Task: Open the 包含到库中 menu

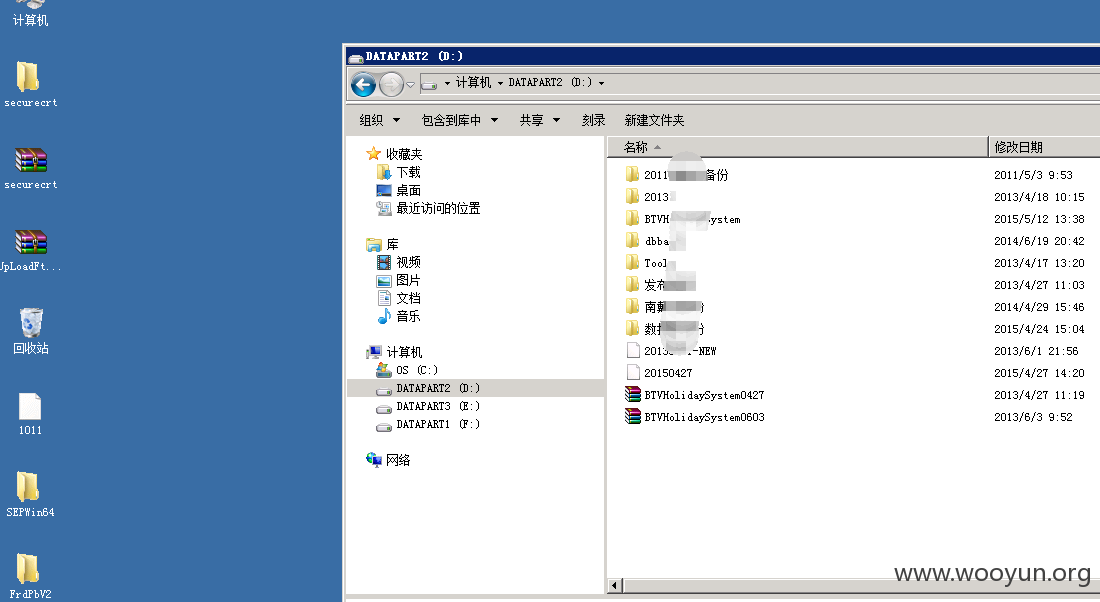Action: coord(460,120)
